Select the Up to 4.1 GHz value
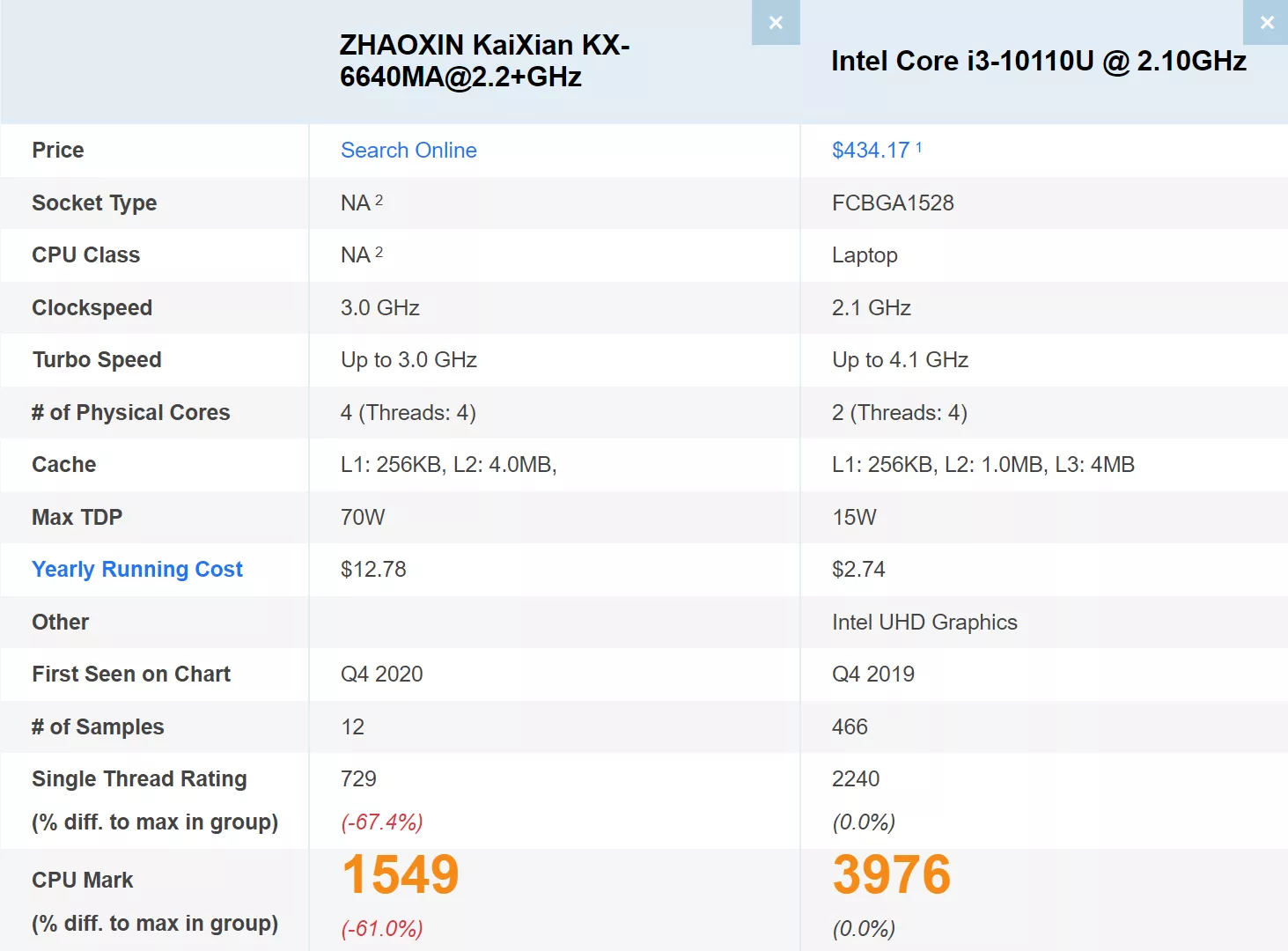 [x=901, y=360]
